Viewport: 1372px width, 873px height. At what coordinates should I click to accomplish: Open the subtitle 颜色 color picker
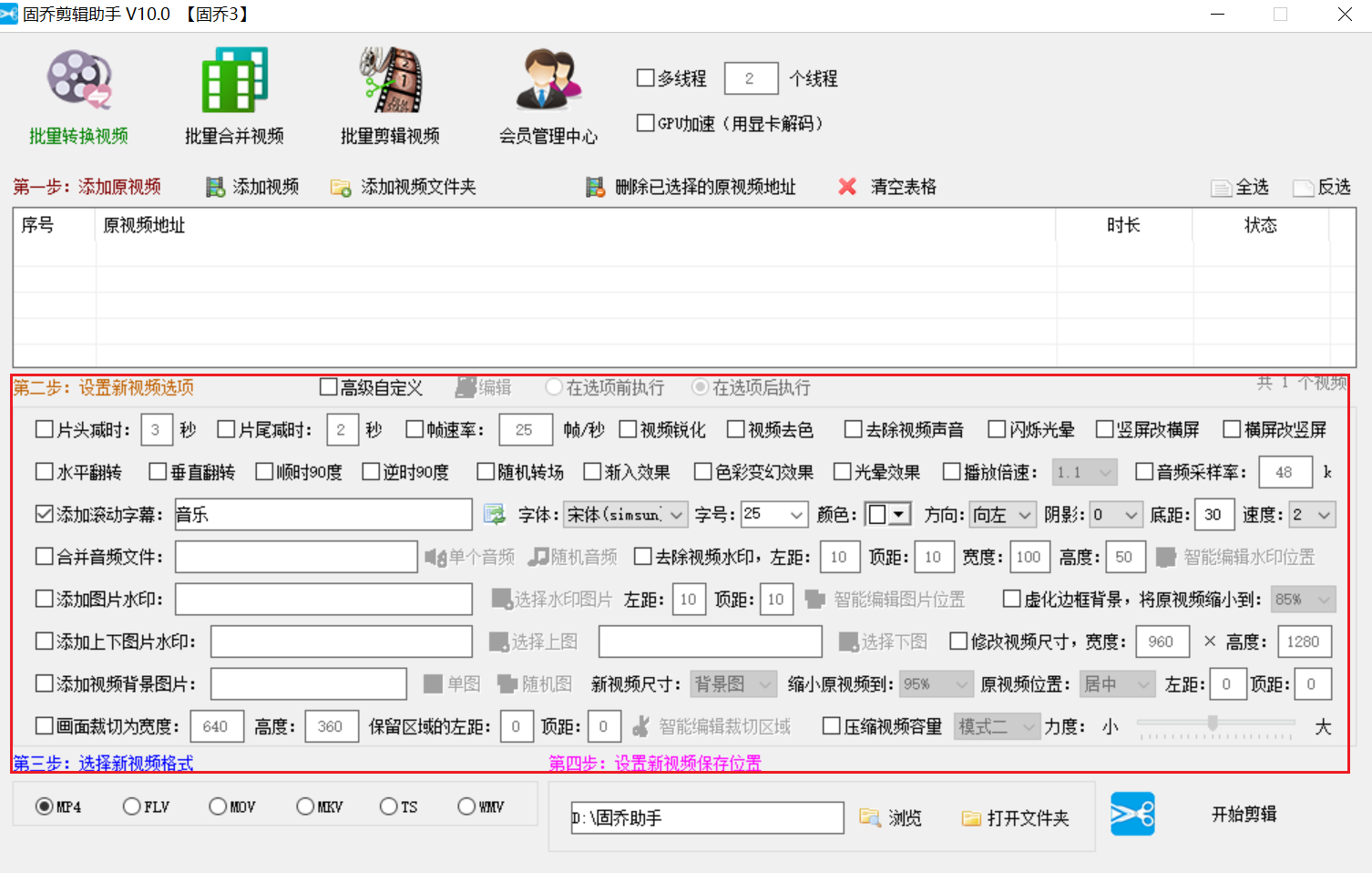pyautogui.click(x=887, y=514)
